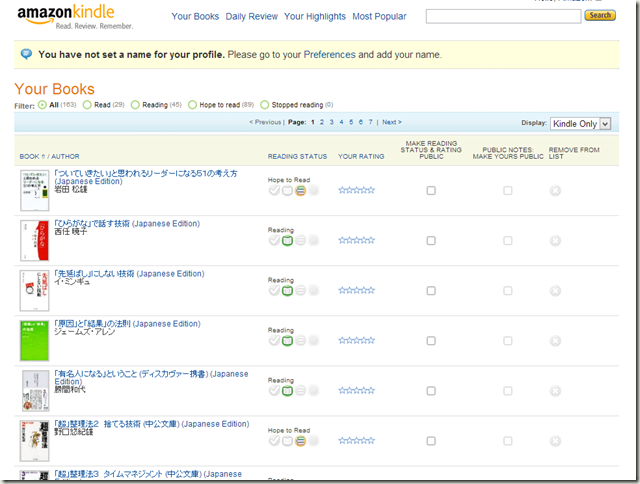Image resolution: width=640 pixels, height=484 pixels.
Task: Remove 「有名人になる」ということ from list
Action: tap(555, 391)
